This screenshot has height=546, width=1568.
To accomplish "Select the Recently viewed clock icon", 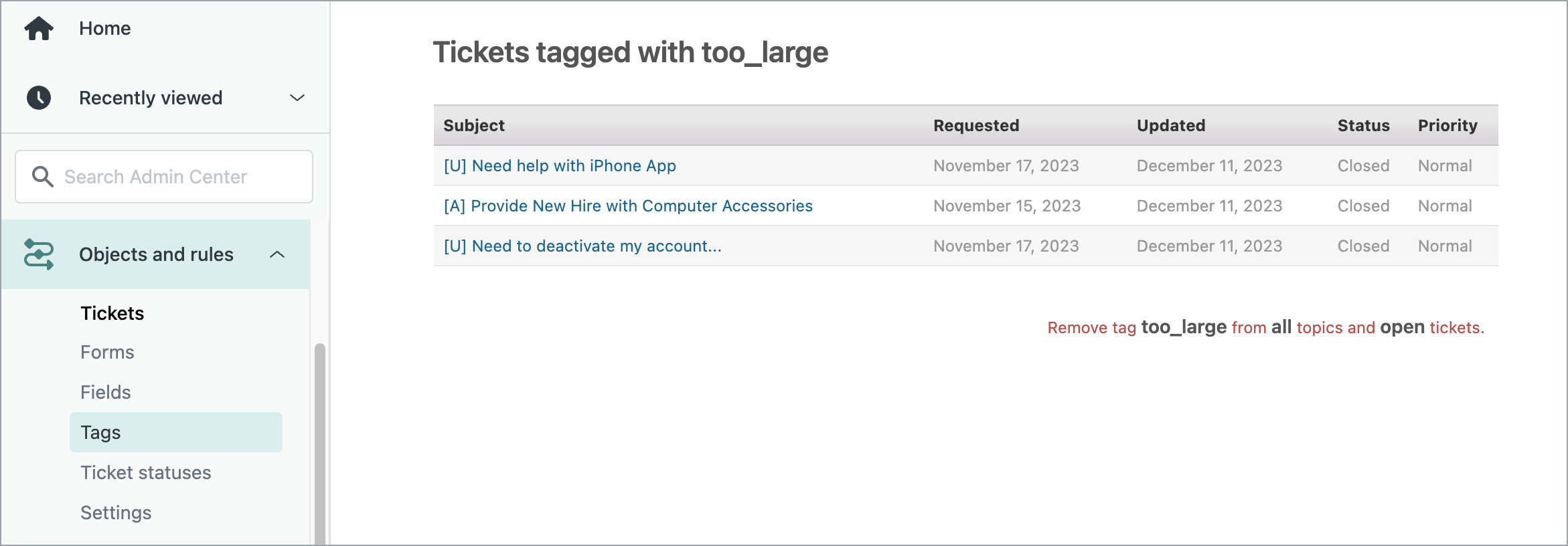I will [x=39, y=98].
